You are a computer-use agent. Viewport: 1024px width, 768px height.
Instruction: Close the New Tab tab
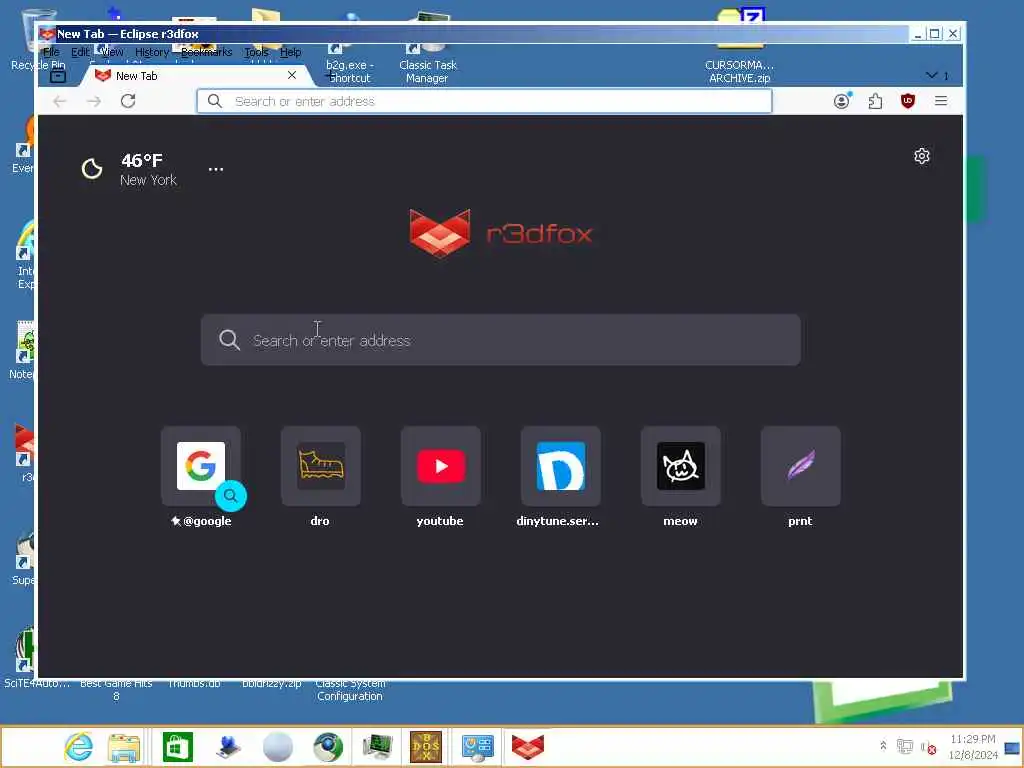coord(292,75)
